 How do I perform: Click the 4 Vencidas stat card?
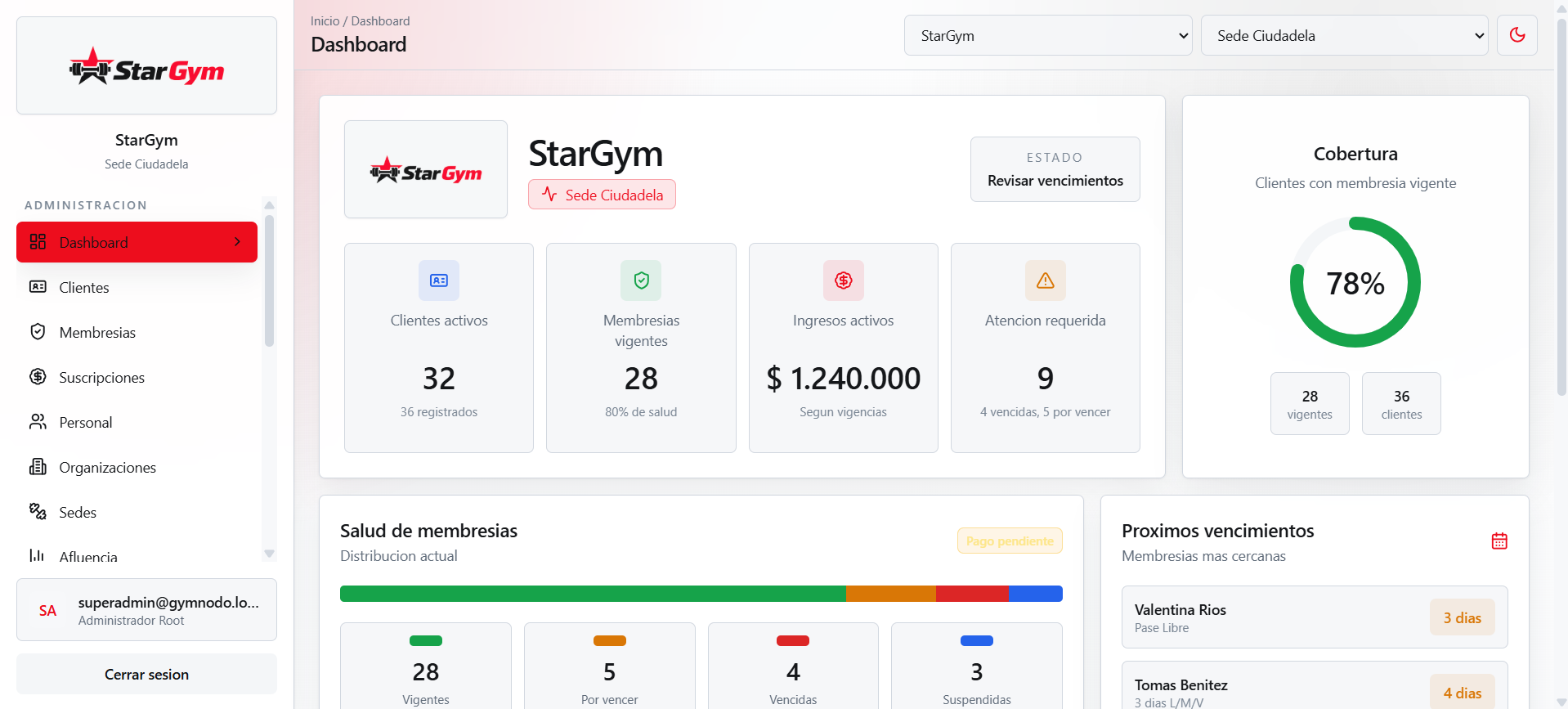[793, 666]
